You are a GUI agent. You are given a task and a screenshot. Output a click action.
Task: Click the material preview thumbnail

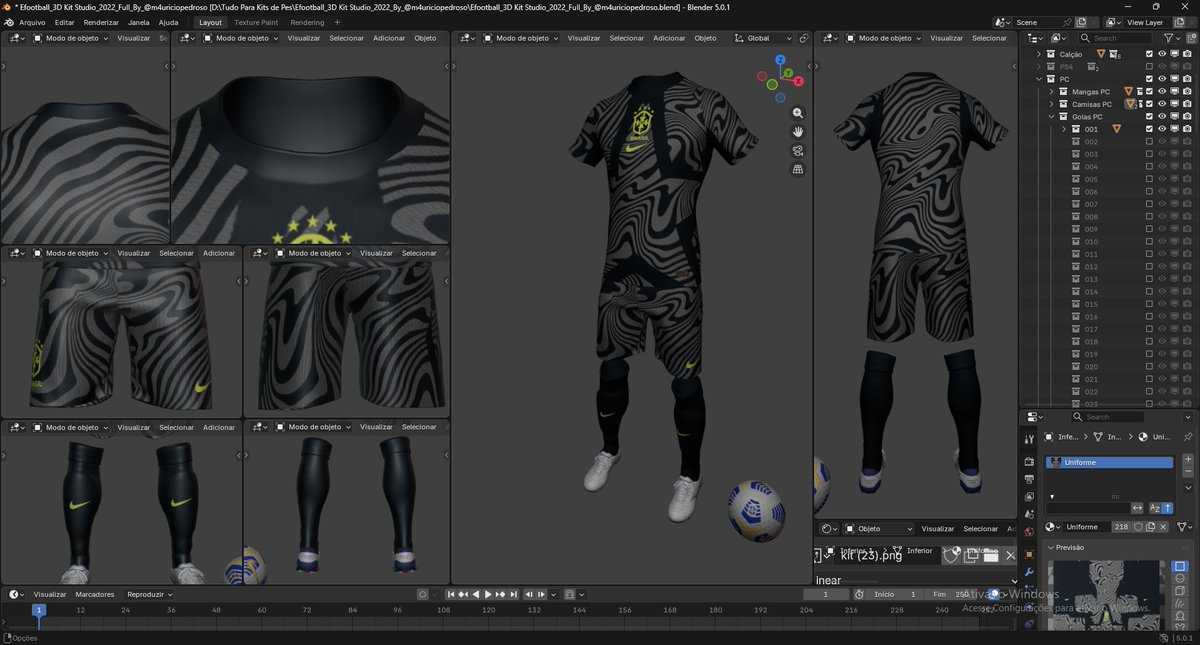click(x=1108, y=594)
